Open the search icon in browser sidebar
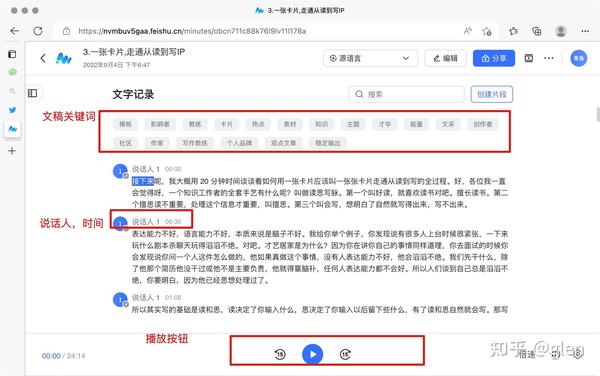Viewport: 600px width, 376px height. pos(13,91)
